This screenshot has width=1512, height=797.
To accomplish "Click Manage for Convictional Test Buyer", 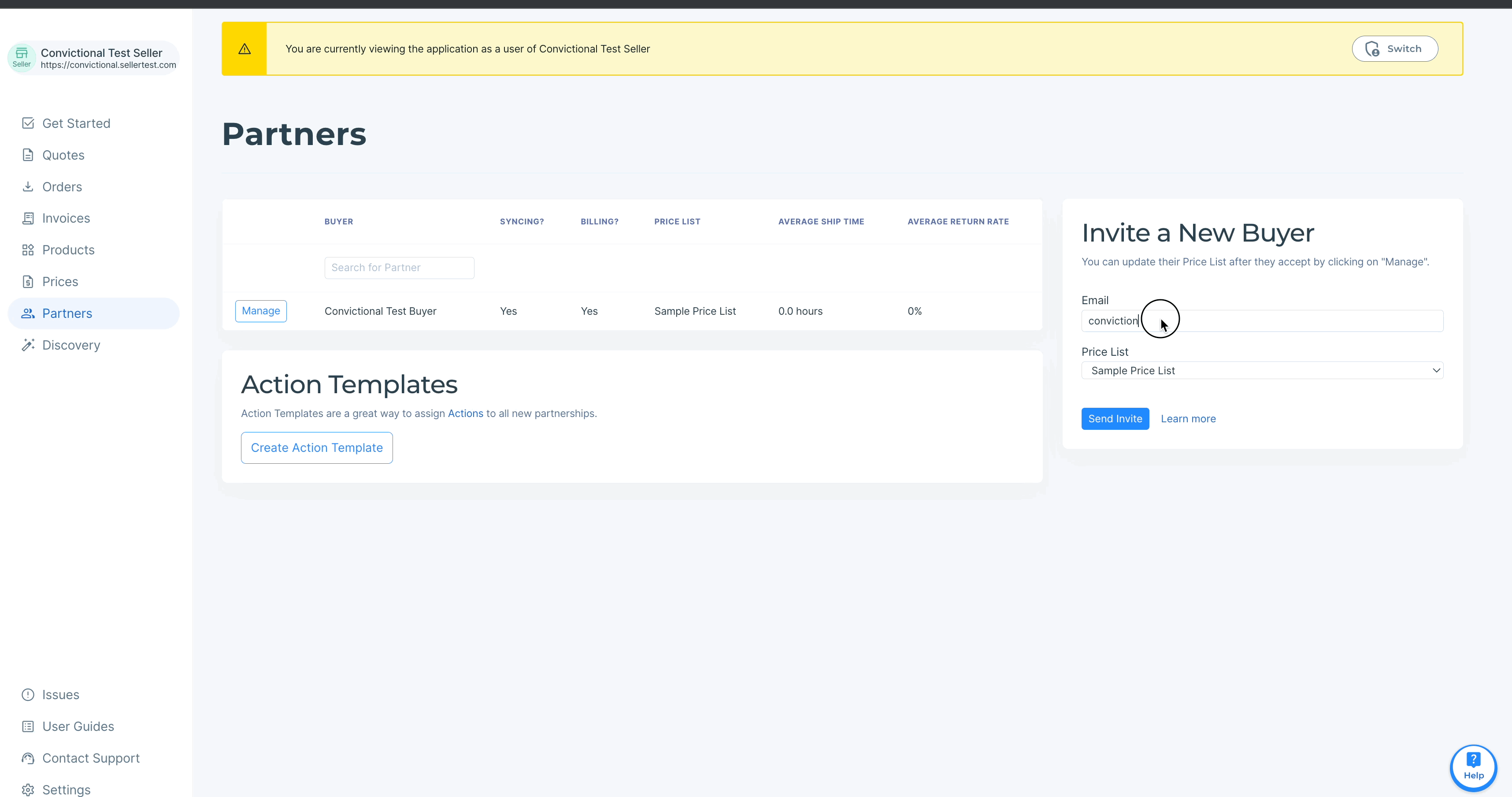I will coord(261,311).
